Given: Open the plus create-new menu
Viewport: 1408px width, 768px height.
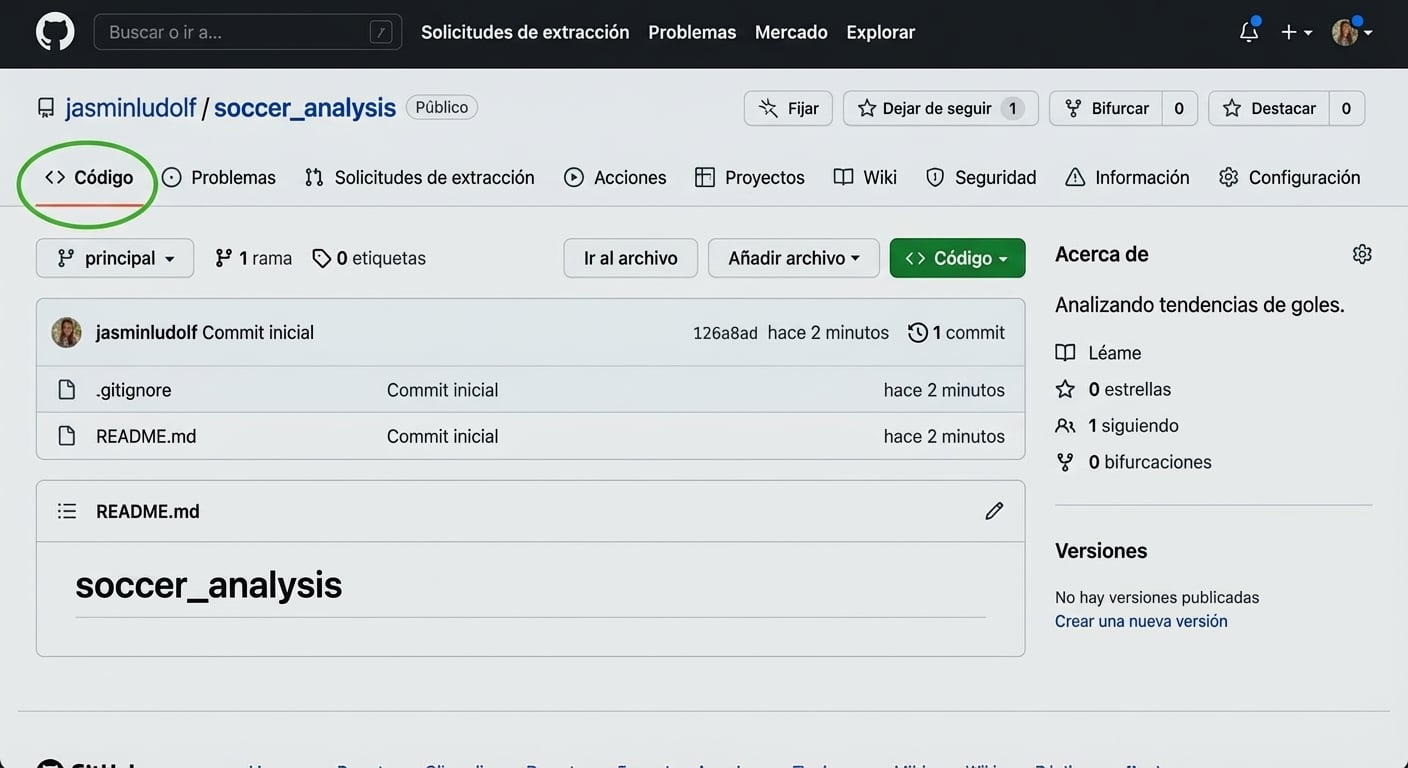Looking at the screenshot, I should (x=1296, y=32).
